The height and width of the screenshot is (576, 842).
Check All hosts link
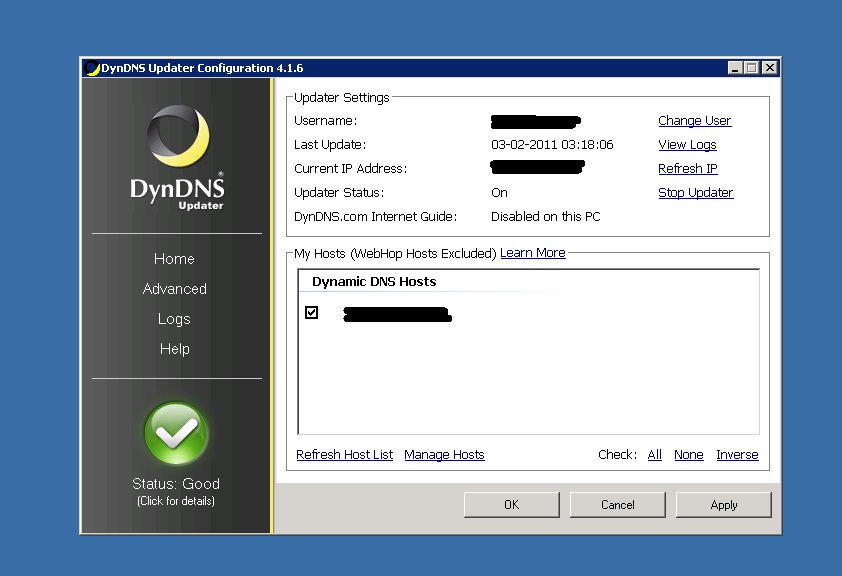655,455
